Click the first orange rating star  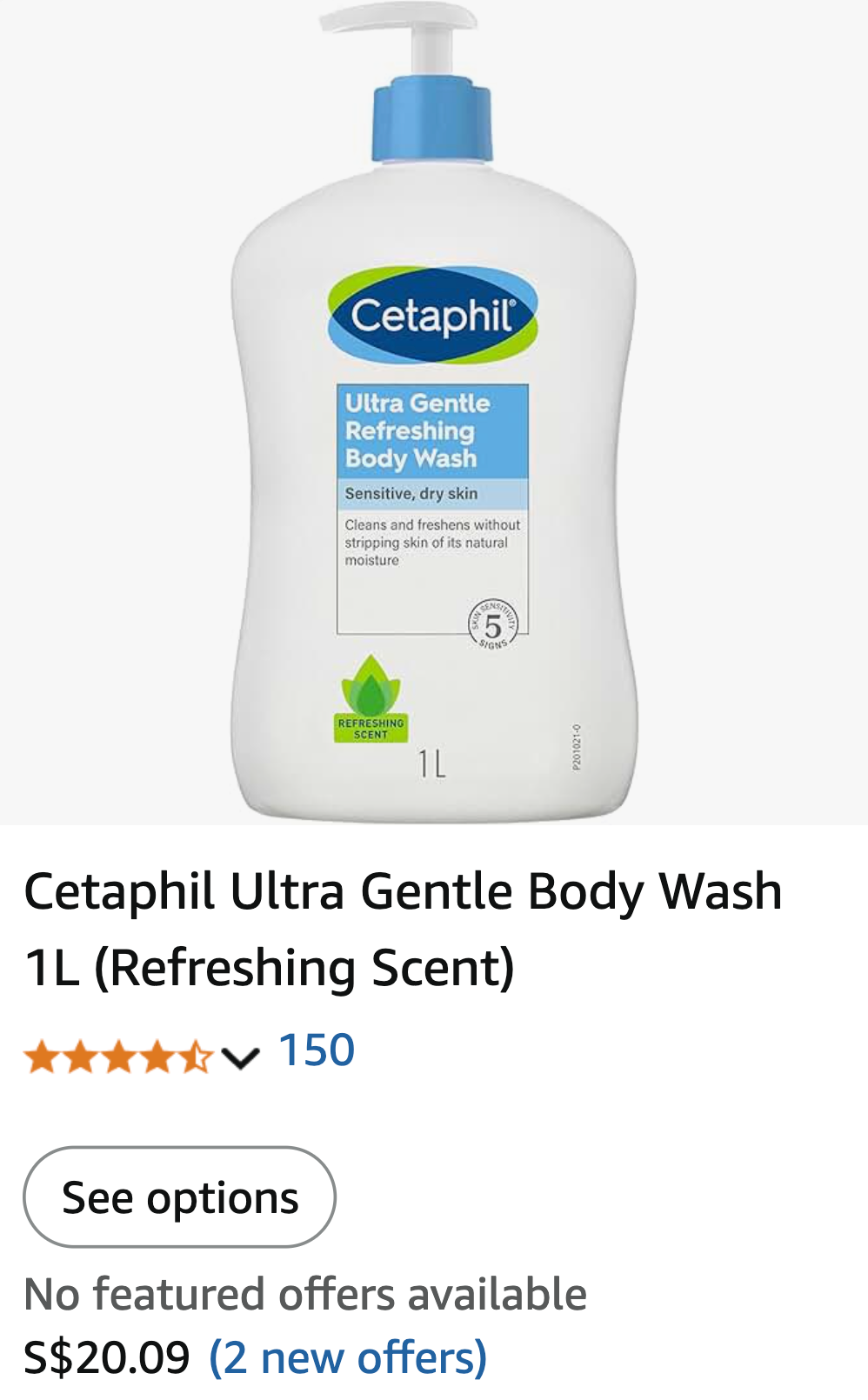[x=41, y=1057]
